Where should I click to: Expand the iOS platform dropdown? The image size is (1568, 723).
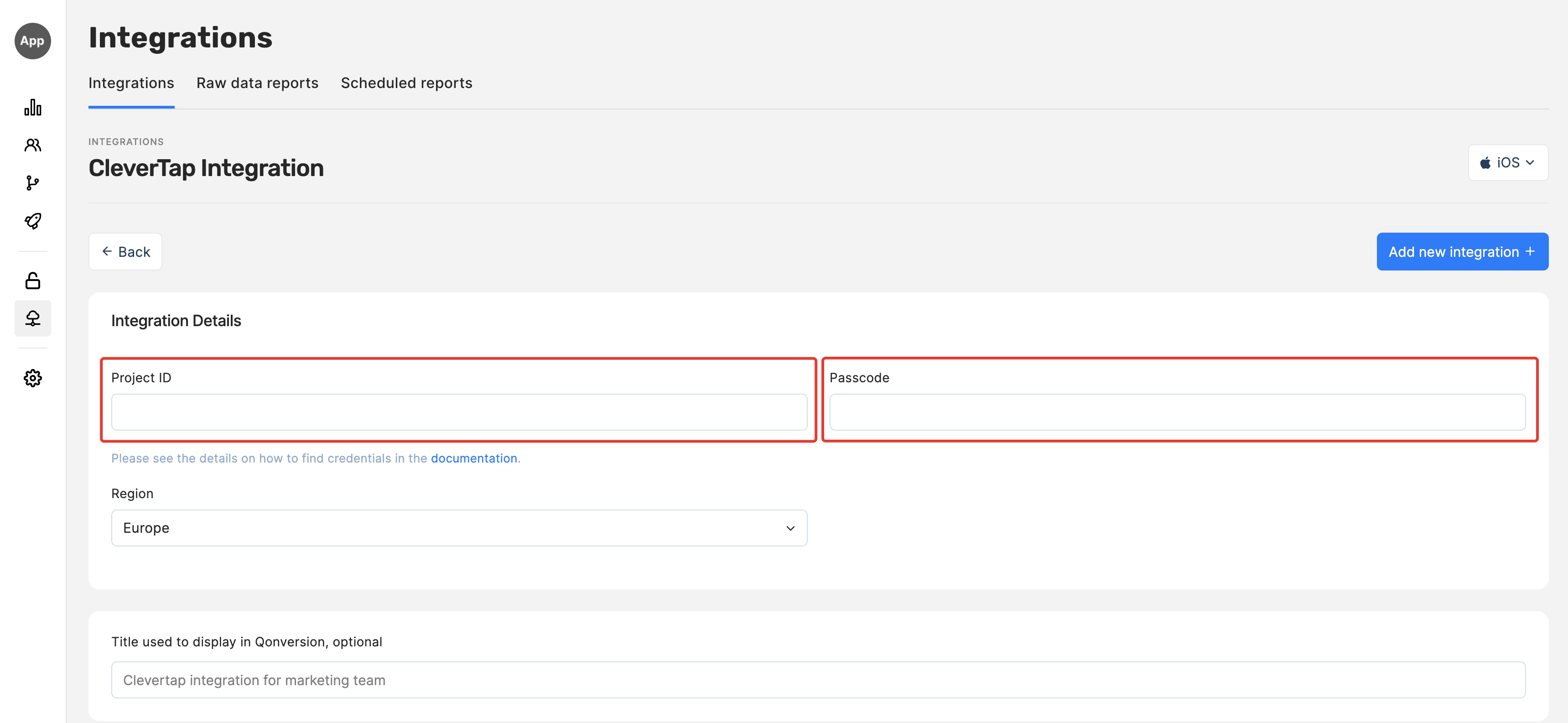1507,162
